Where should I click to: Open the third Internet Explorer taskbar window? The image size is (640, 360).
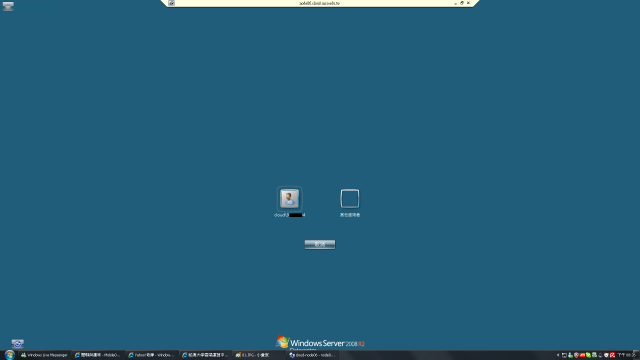(x=205, y=355)
